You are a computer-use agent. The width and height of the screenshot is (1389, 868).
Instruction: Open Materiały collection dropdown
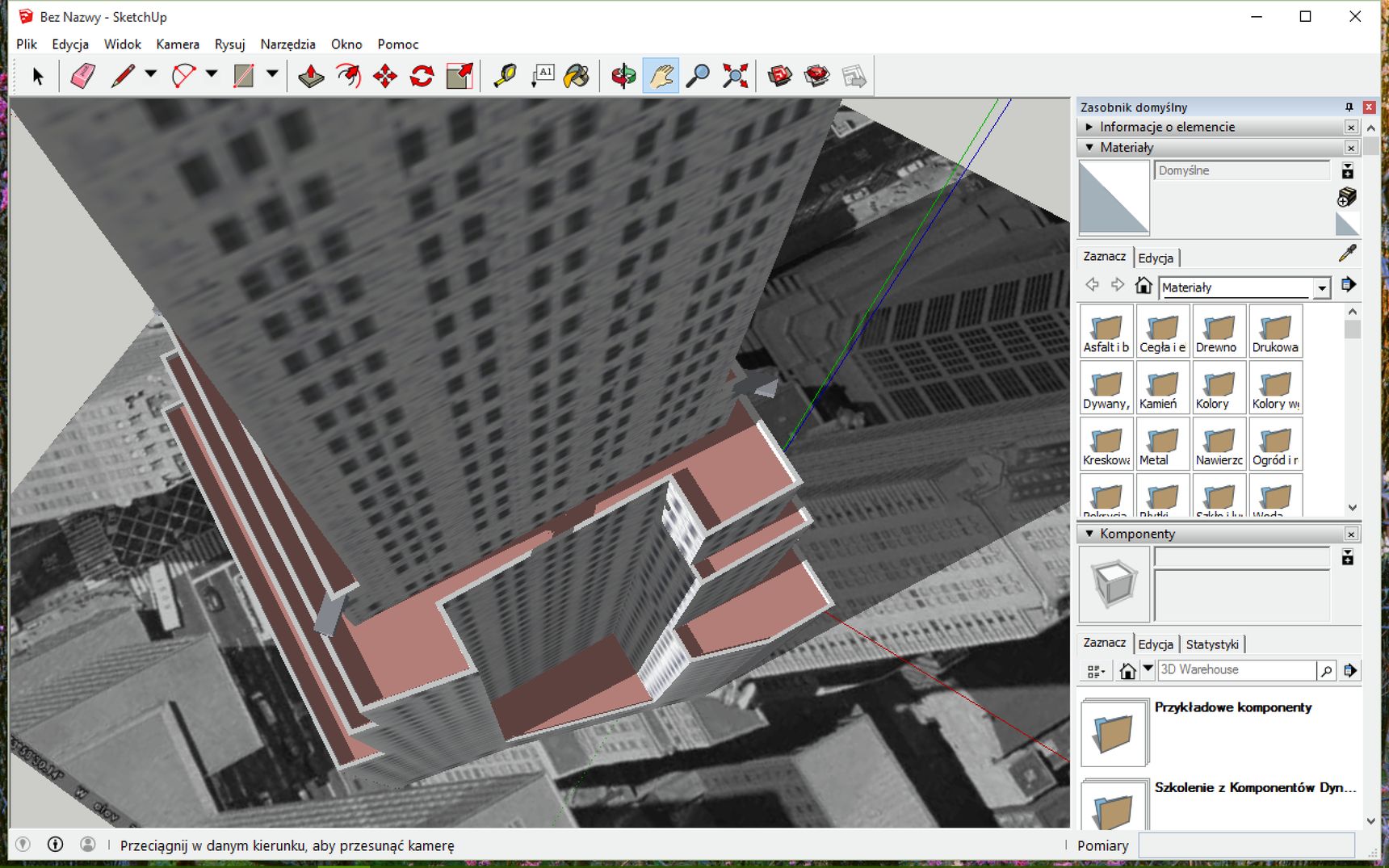click(1321, 288)
